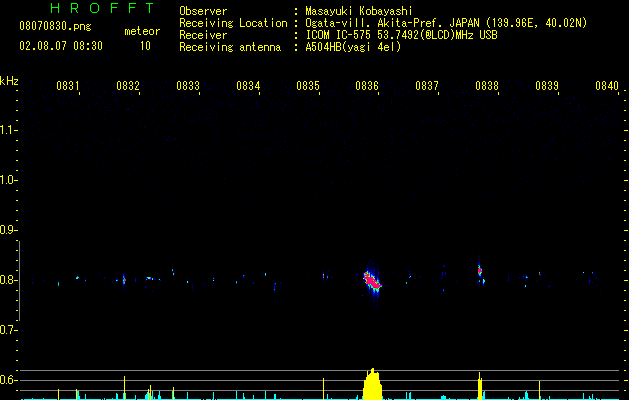This screenshot has height=400, width=629.
Task: Click observer name Masayuki Kobayashi
Action: (x=358, y=11)
